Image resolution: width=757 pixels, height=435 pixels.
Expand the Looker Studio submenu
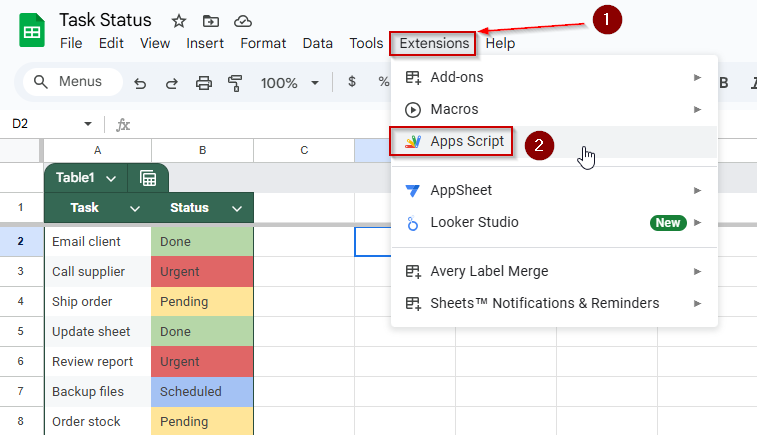click(554, 223)
